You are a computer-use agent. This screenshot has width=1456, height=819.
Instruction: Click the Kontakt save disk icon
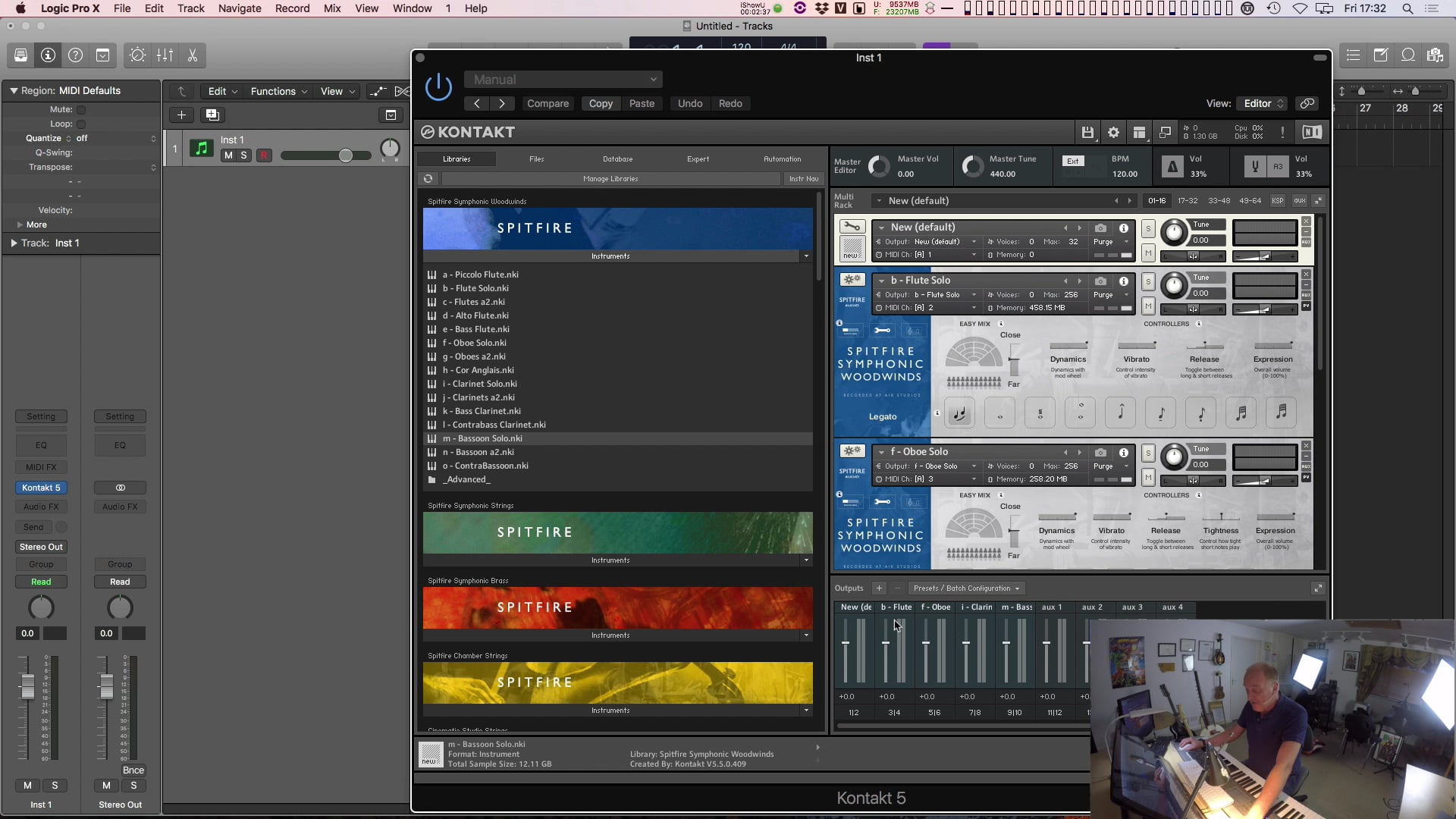(1087, 133)
